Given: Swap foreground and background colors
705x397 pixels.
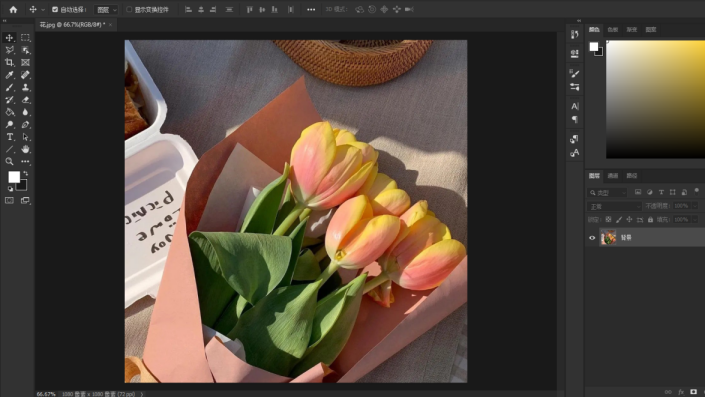Looking at the screenshot, I should [x=26, y=173].
